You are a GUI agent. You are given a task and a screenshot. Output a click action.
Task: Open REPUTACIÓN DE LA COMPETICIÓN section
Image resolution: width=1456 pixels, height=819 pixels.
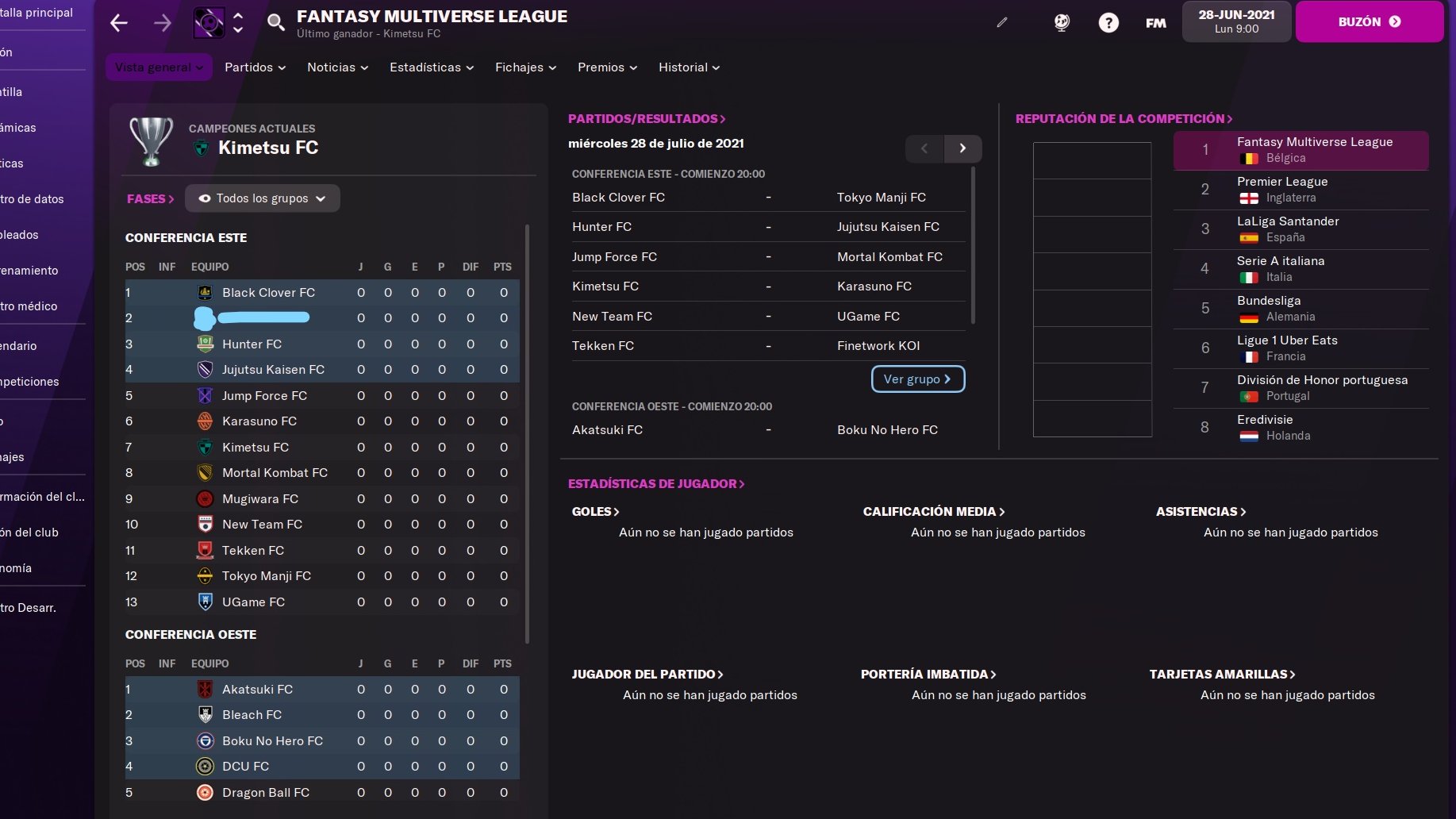click(1124, 119)
